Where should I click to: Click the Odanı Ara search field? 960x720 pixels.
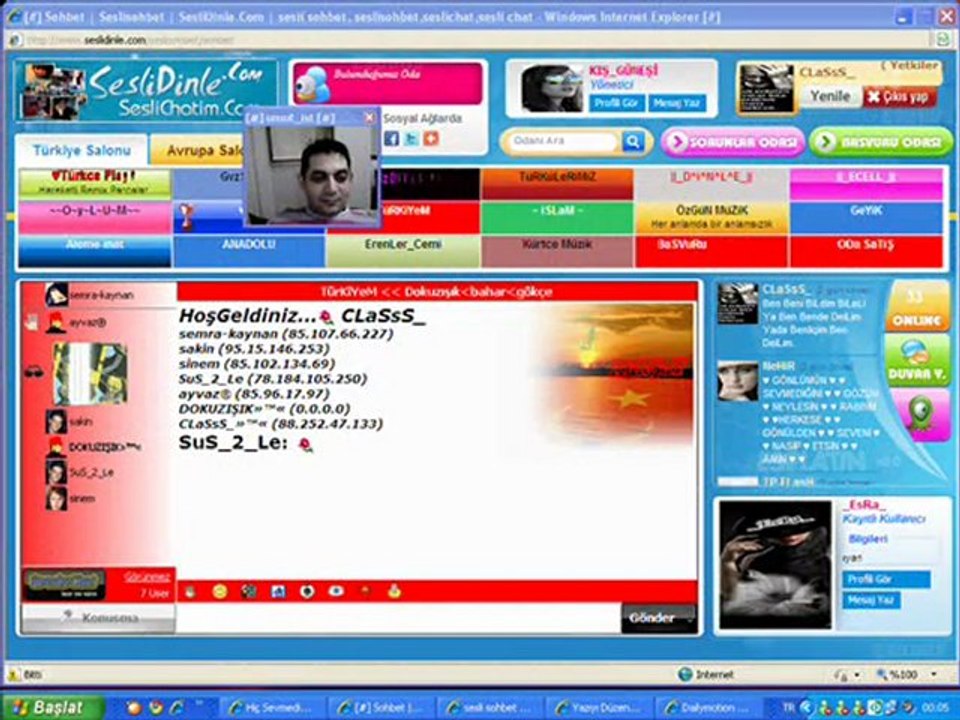tap(563, 141)
